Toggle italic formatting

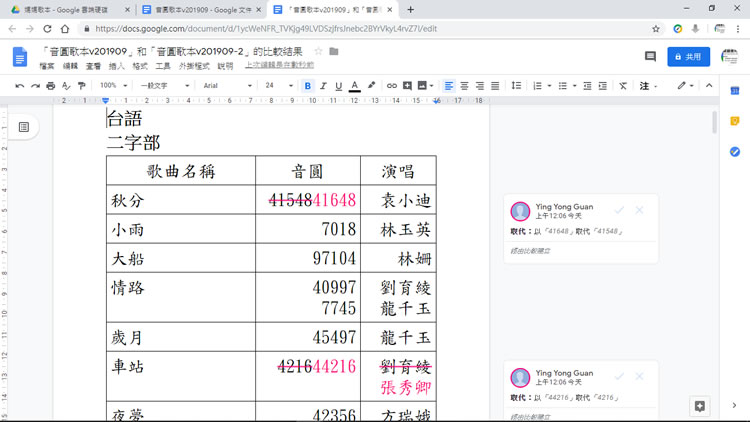tap(323, 86)
